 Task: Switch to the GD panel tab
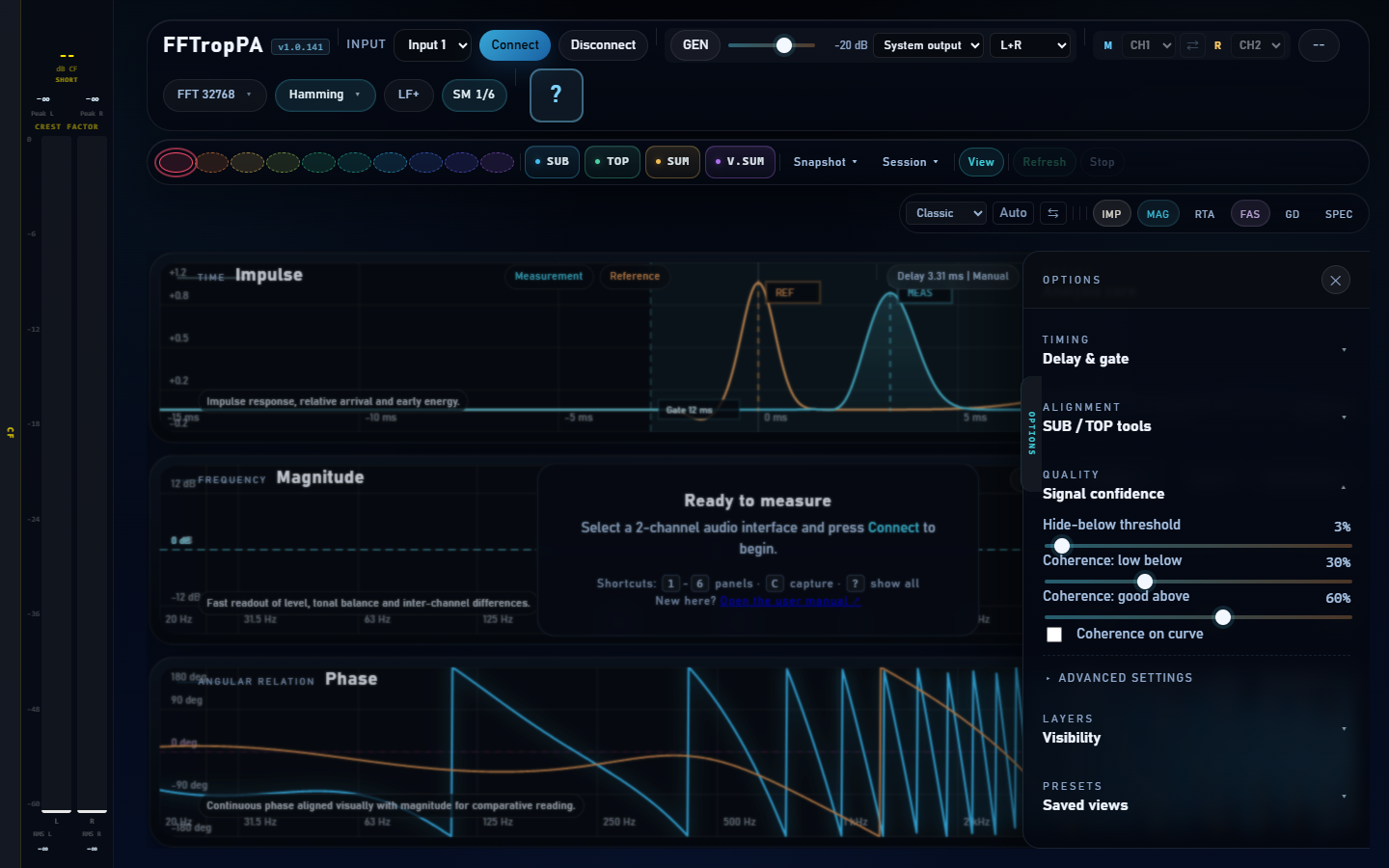tap(1293, 214)
